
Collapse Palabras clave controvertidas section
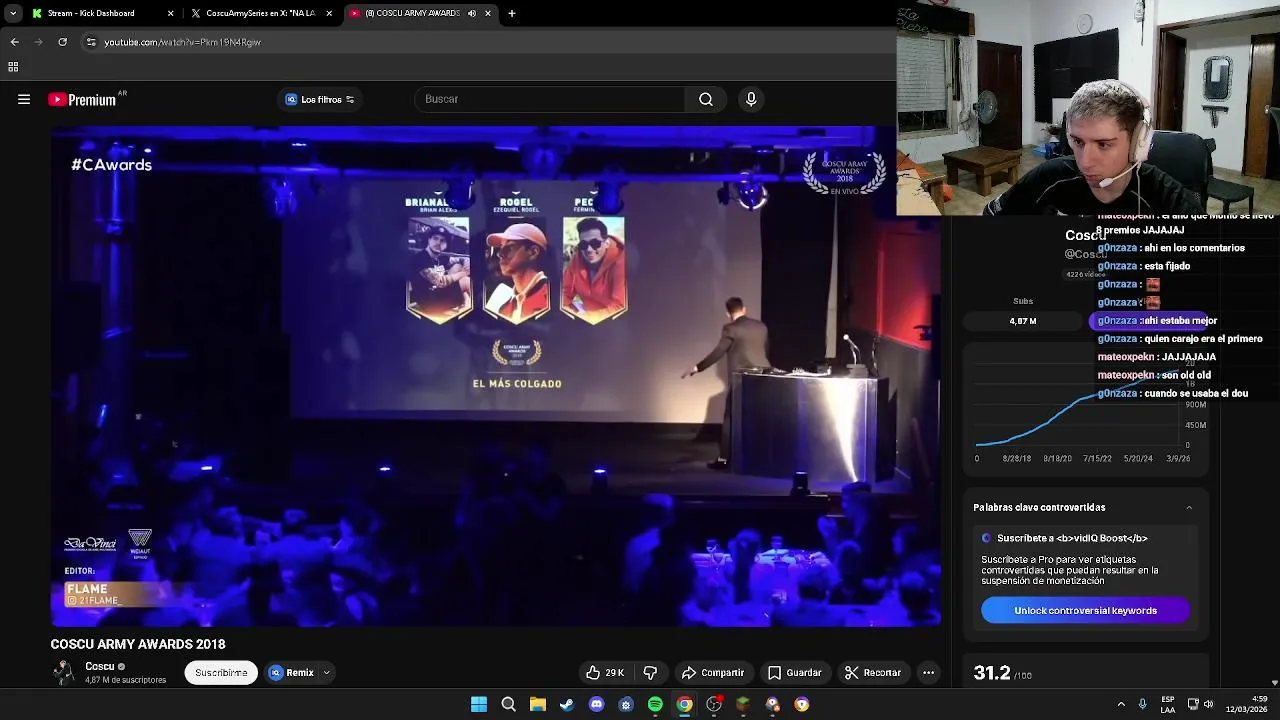pos(1189,508)
